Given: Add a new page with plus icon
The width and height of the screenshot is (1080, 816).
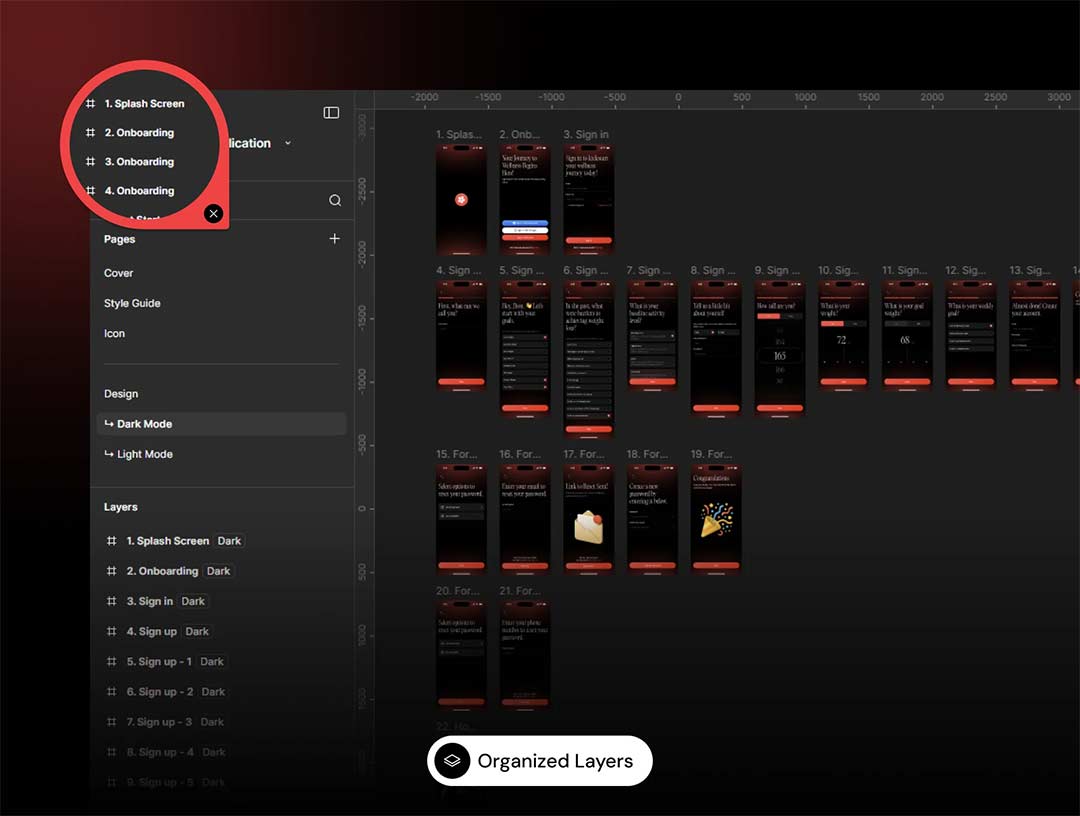Looking at the screenshot, I should pos(334,239).
